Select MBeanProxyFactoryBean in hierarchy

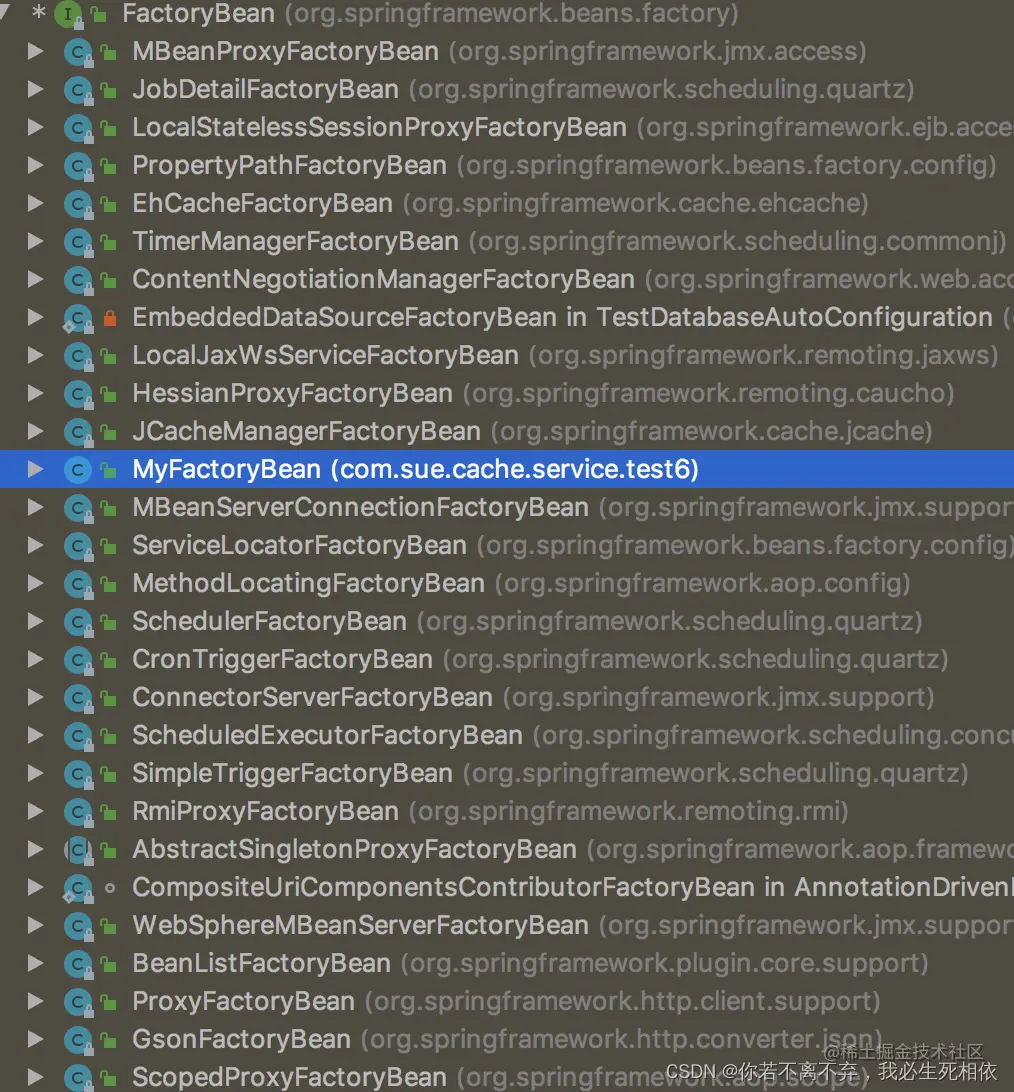(x=507, y=52)
